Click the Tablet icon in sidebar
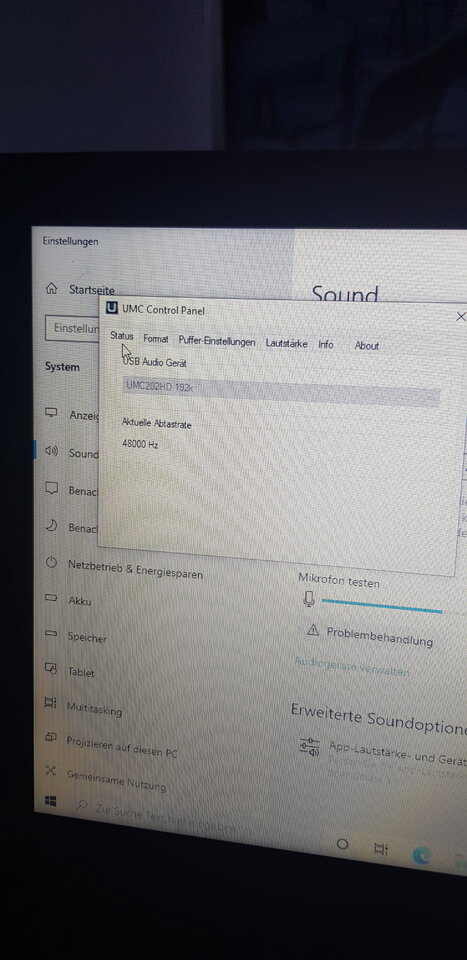Image resolution: width=467 pixels, height=960 pixels. pos(51,669)
